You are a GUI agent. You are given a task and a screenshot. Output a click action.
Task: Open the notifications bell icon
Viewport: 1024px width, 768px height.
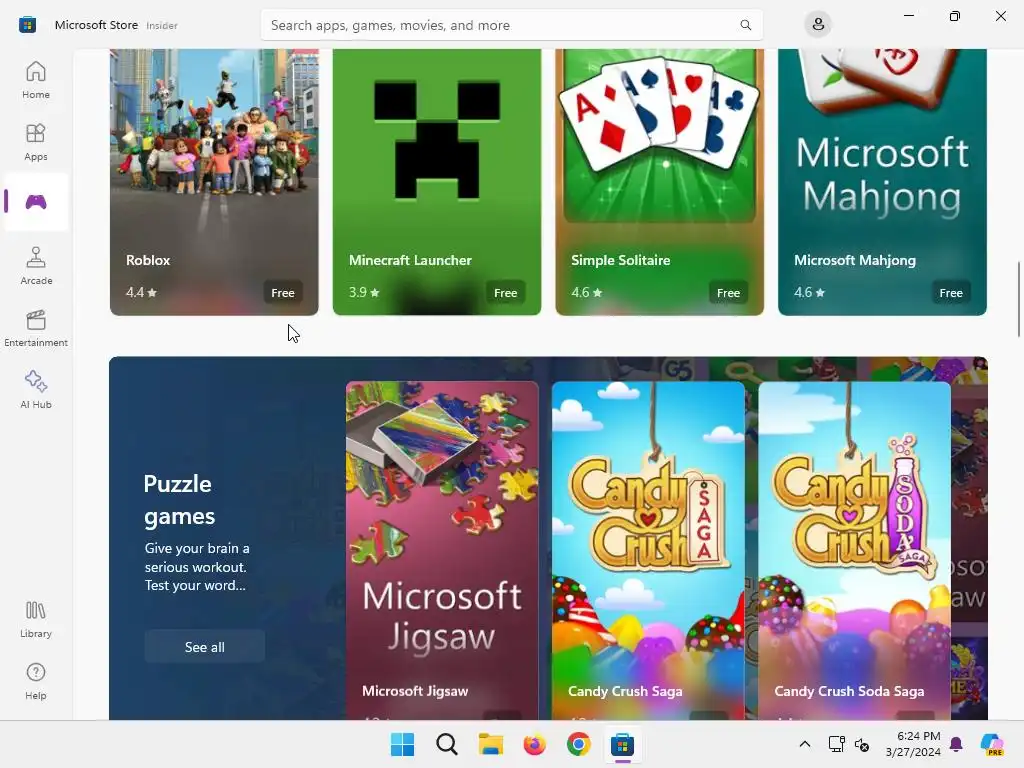(x=956, y=744)
